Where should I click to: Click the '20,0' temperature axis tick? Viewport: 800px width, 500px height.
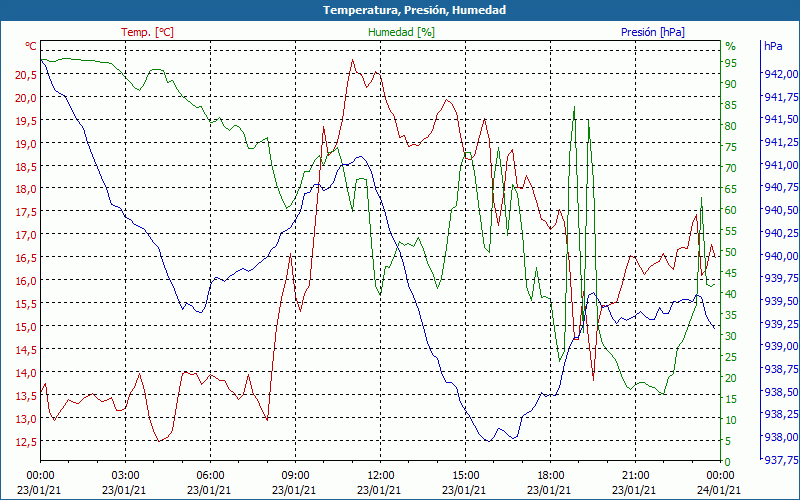pos(26,98)
